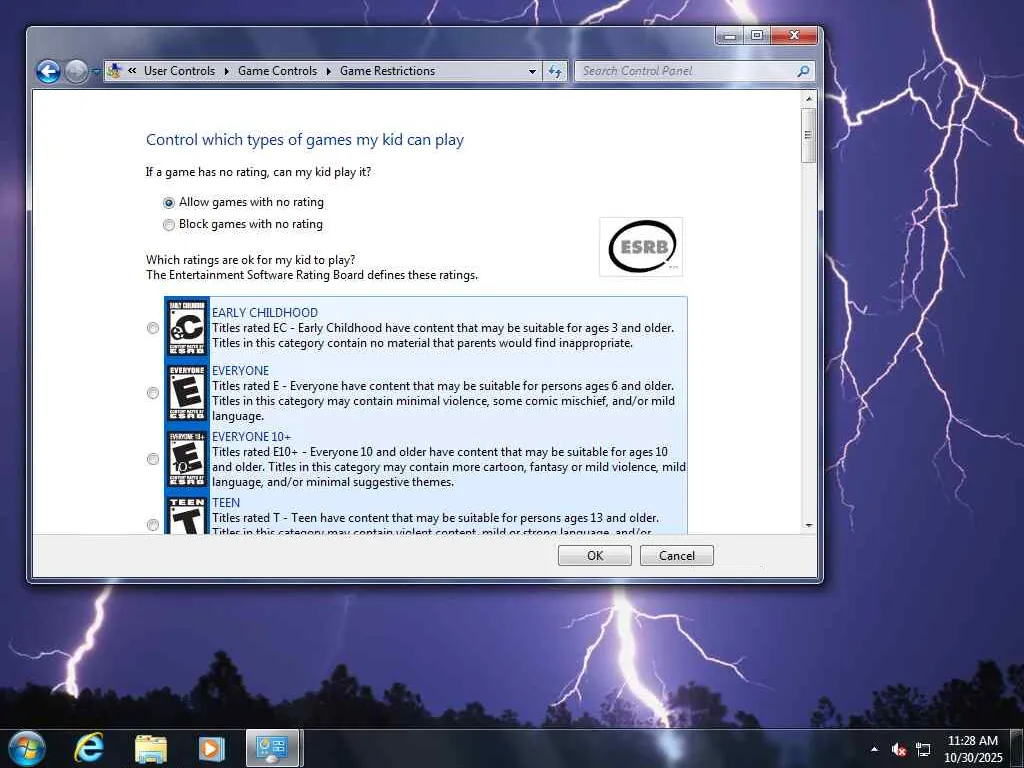This screenshot has width=1024, height=768.
Task: Click the ESRB logo image
Action: (x=641, y=247)
